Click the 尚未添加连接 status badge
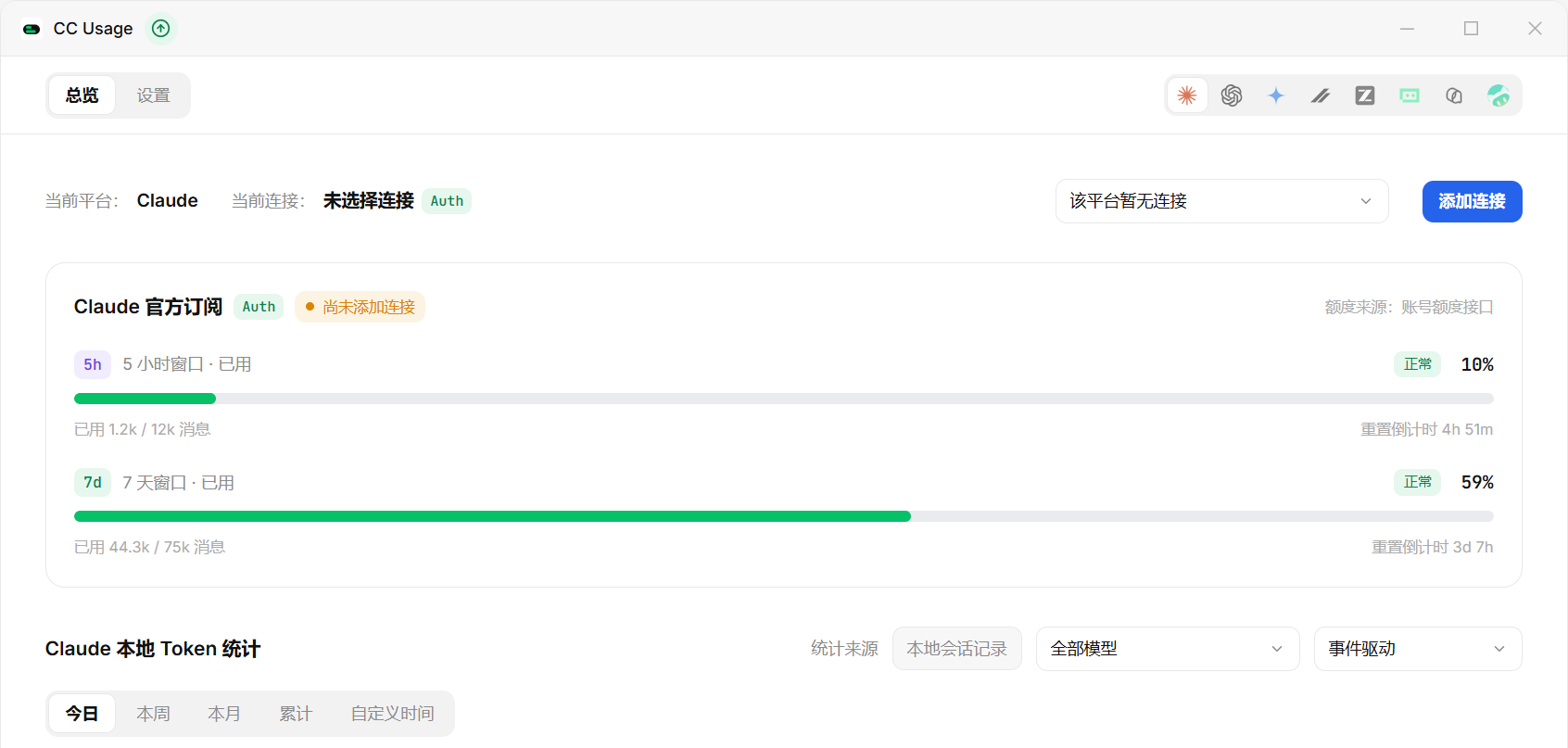1568x748 pixels. [x=360, y=307]
